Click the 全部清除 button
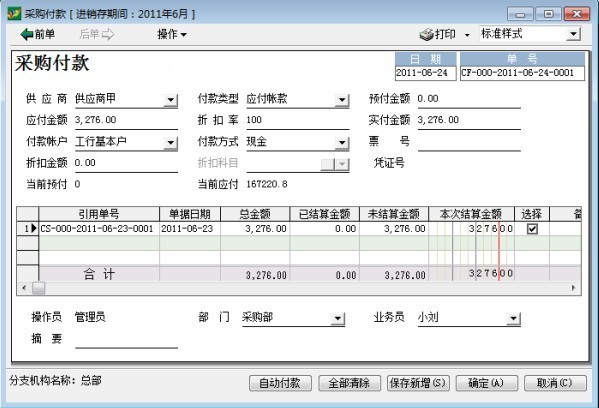The image size is (599, 408). [349, 383]
